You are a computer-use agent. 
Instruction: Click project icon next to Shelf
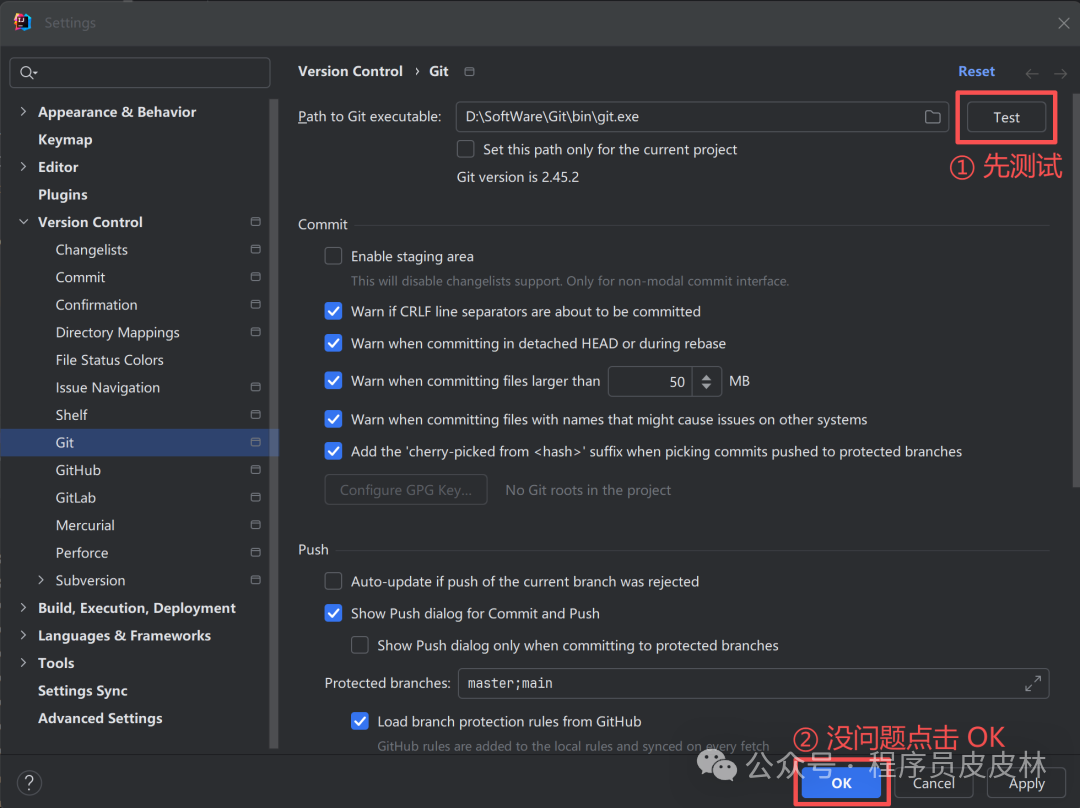pyautogui.click(x=256, y=415)
